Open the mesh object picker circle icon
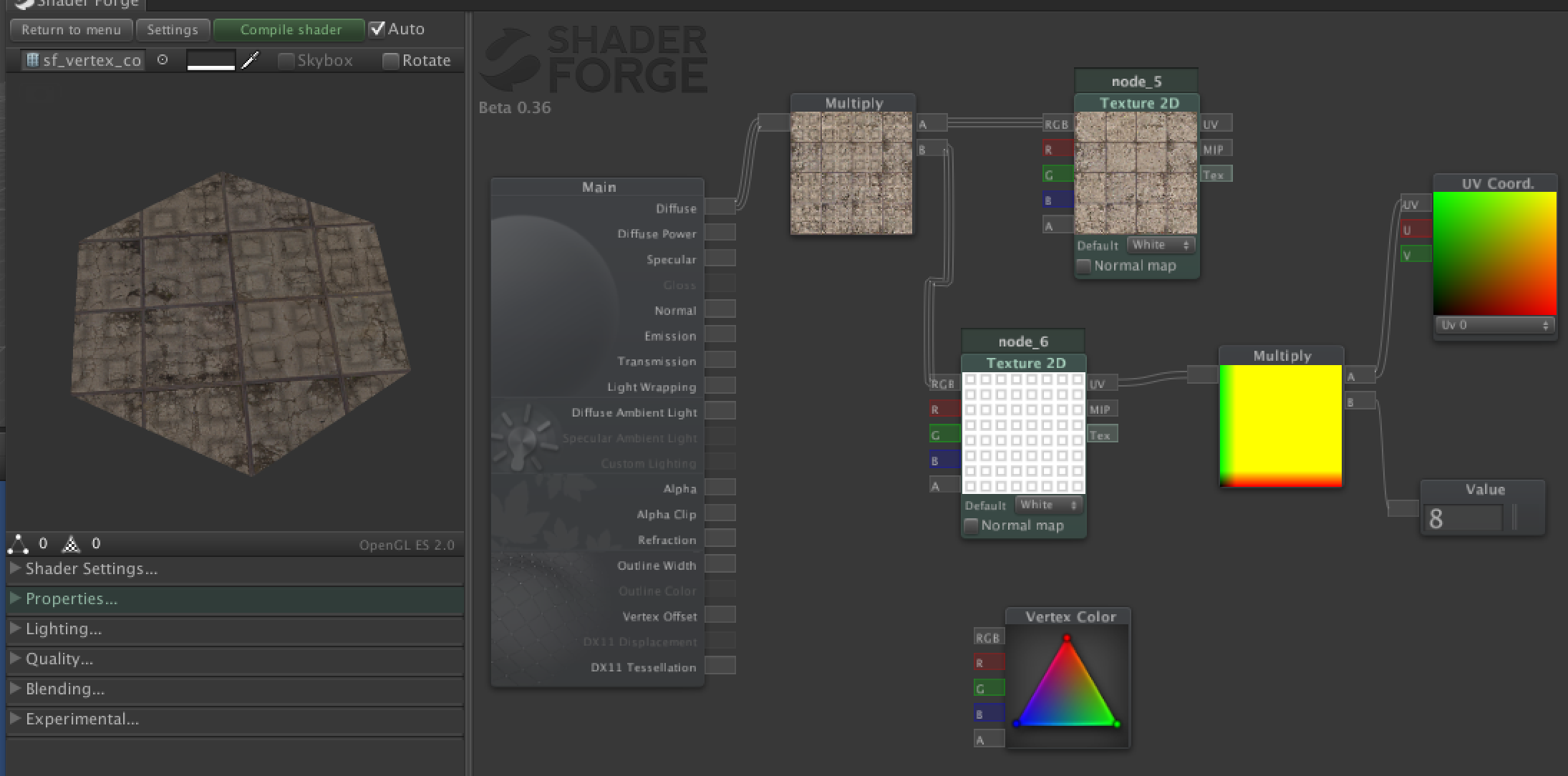The image size is (1568, 776). (163, 60)
